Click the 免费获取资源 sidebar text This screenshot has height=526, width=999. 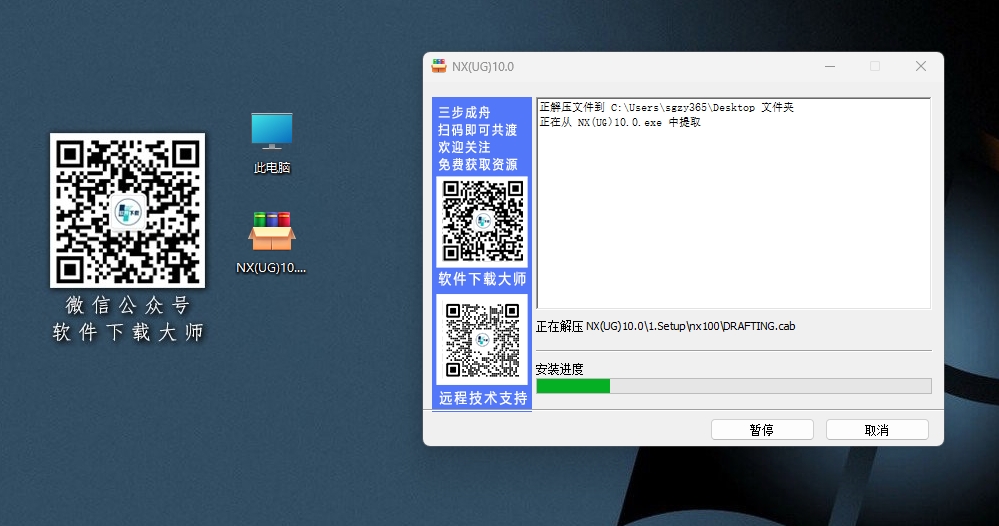point(477,165)
